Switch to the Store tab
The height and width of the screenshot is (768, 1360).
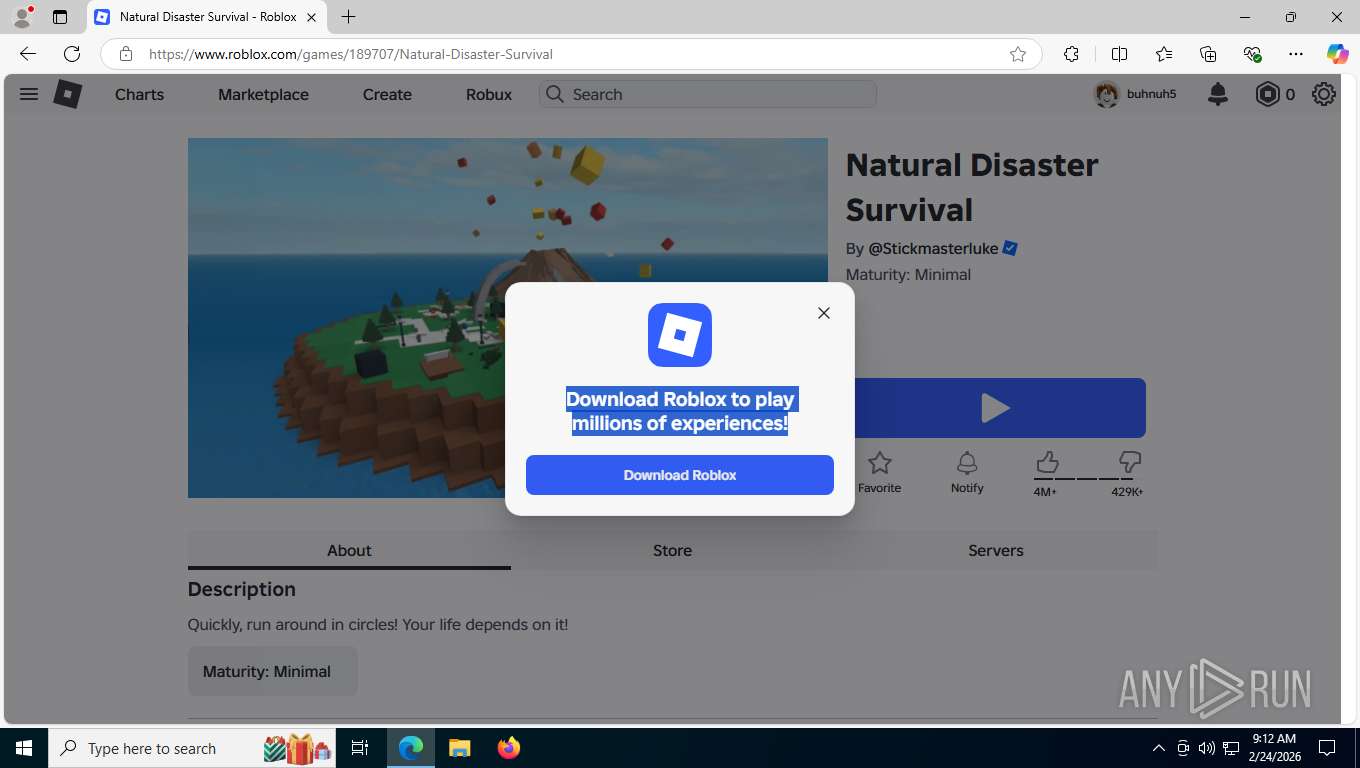(x=672, y=550)
